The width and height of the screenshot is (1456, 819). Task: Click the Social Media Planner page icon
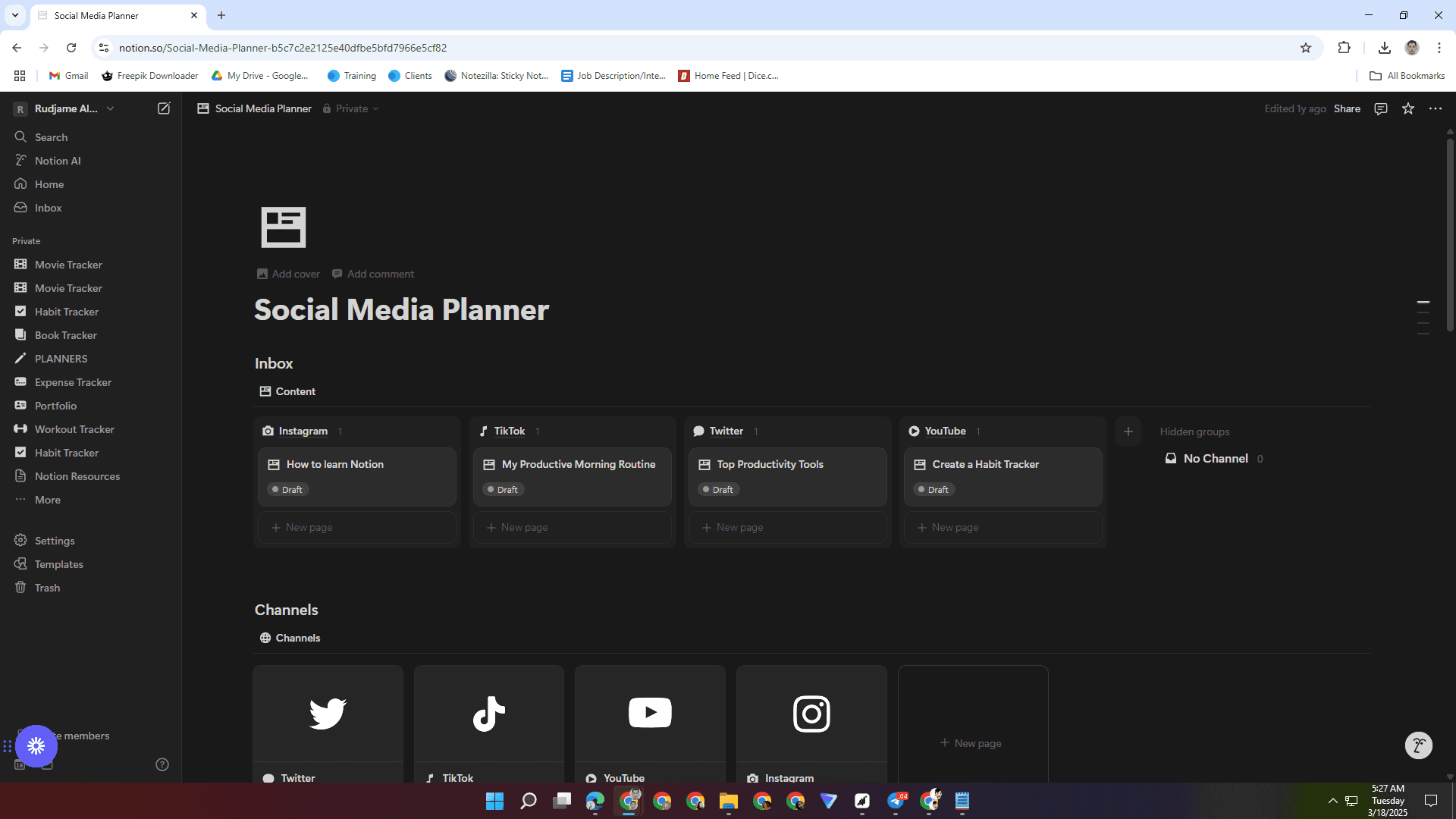(x=283, y=227)
